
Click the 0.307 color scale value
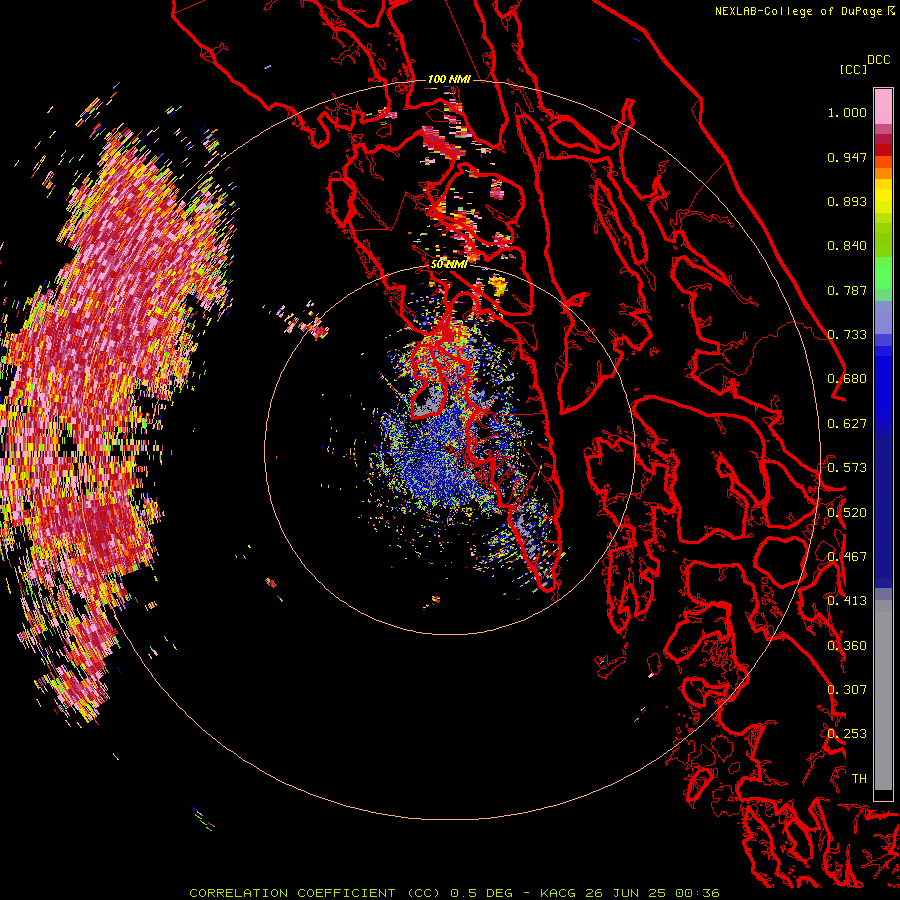[x=847, y=689]
